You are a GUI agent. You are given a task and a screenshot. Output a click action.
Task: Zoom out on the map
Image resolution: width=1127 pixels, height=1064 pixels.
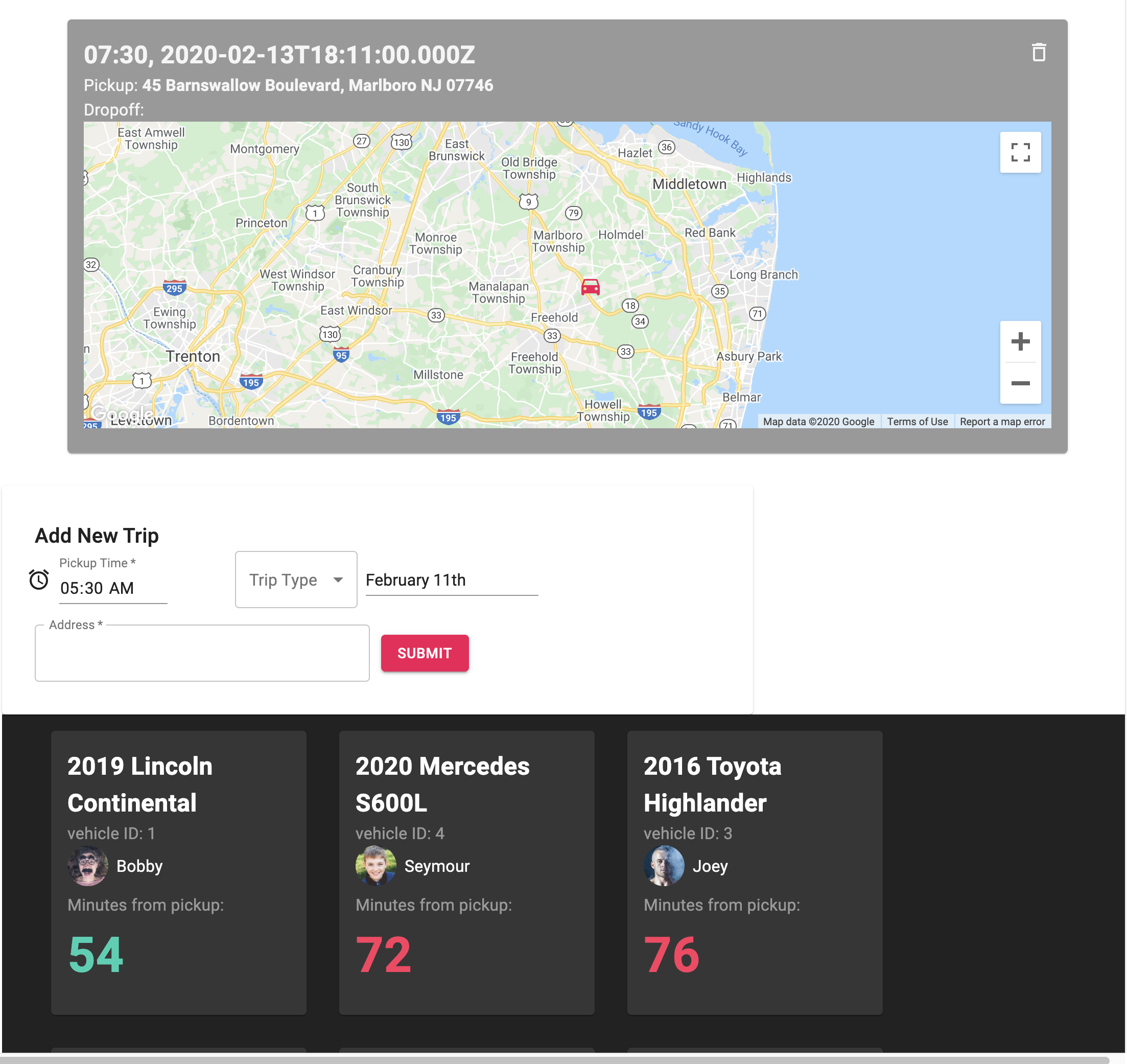[1020, 383]
